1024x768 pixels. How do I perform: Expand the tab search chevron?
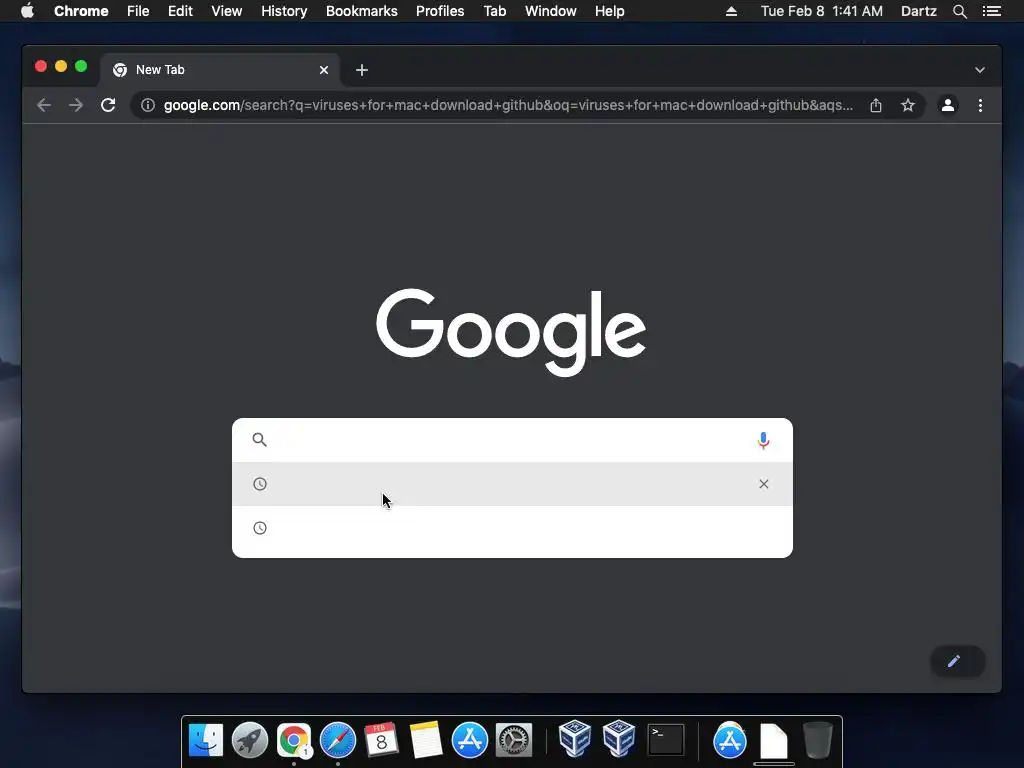pyautogui.click(x=980, y=70)
